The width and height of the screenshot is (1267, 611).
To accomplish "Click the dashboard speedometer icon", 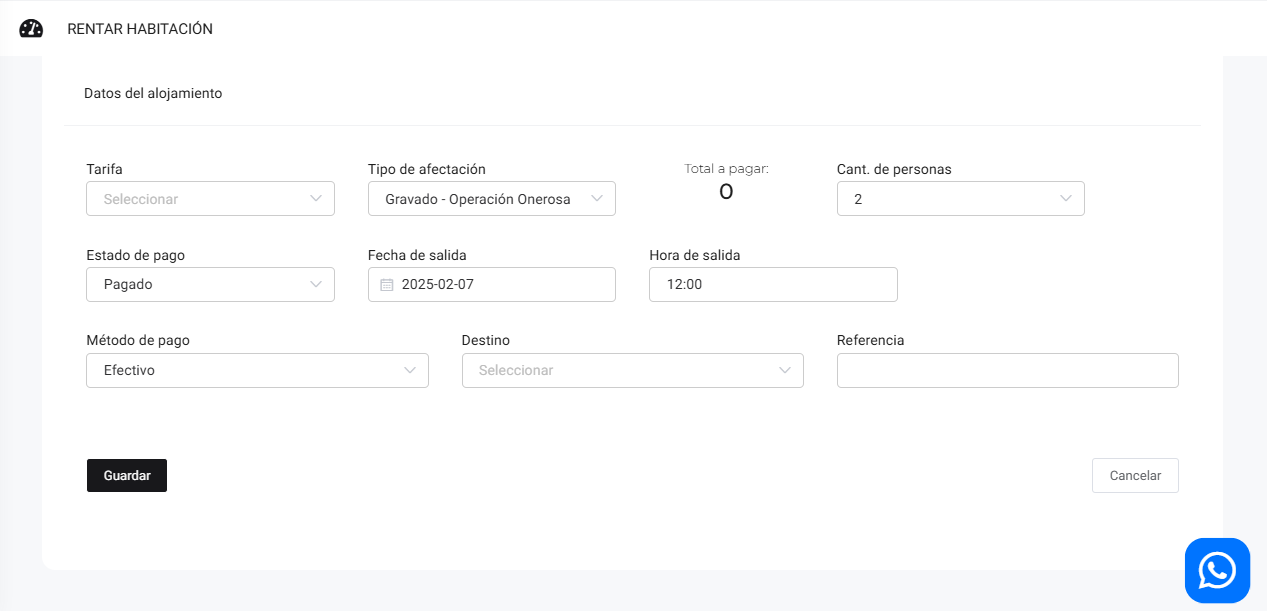I will click(x=31, y=29).
